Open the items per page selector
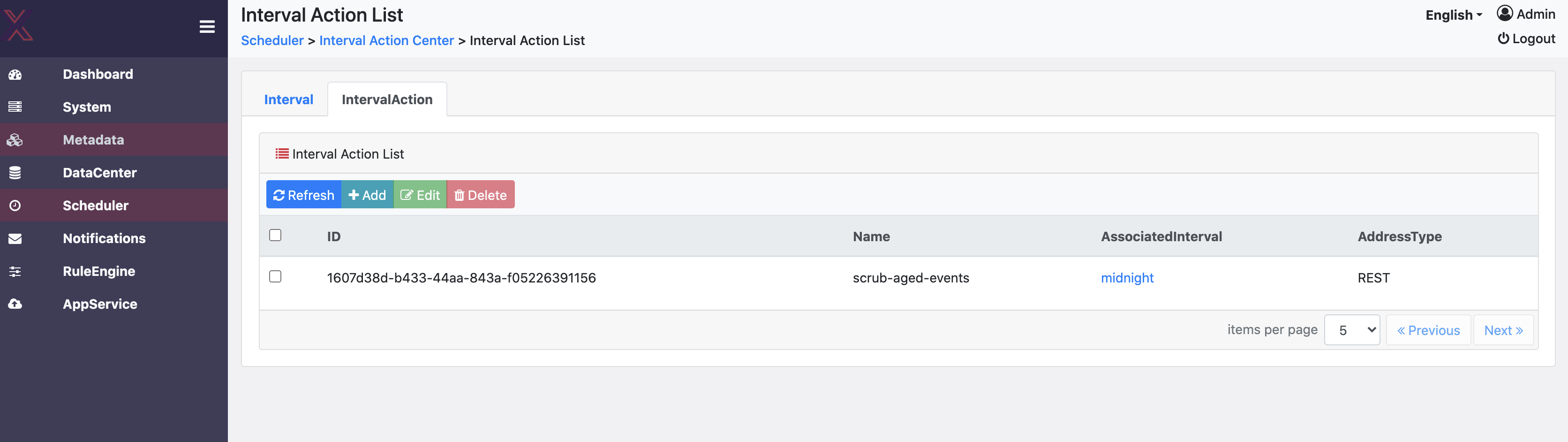 click(x=1352, y=329)
